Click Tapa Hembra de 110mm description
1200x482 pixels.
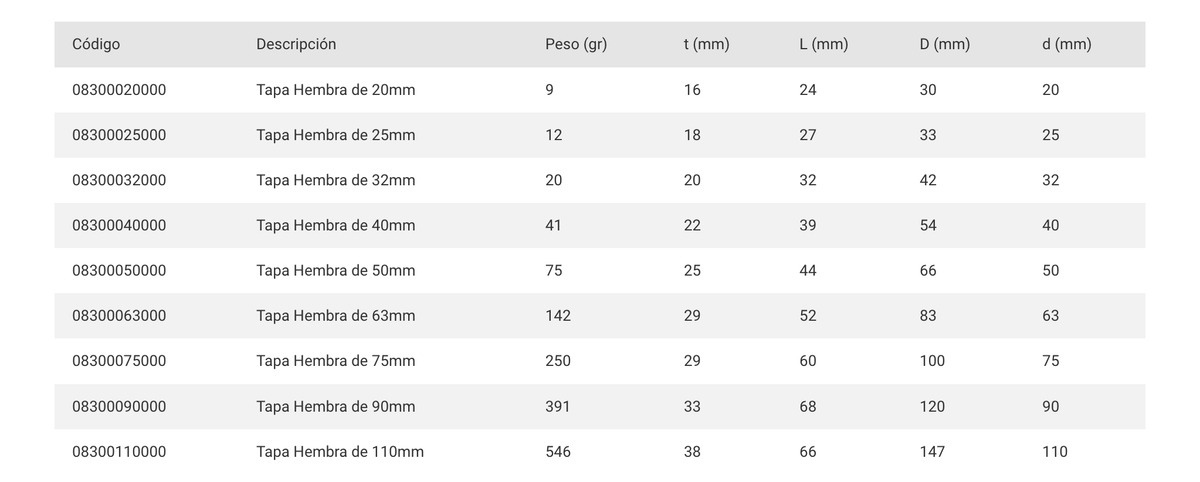point(340,452)
